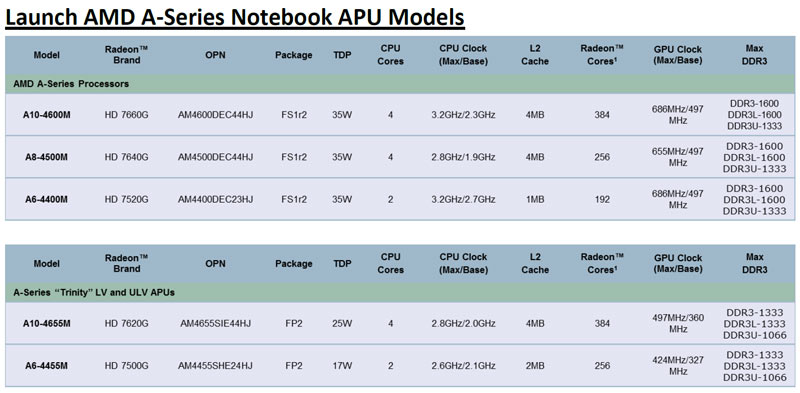Click the 'AMD A-Series Processors' section header
Screen dimensions: 800x393
(x=70, y=84)
